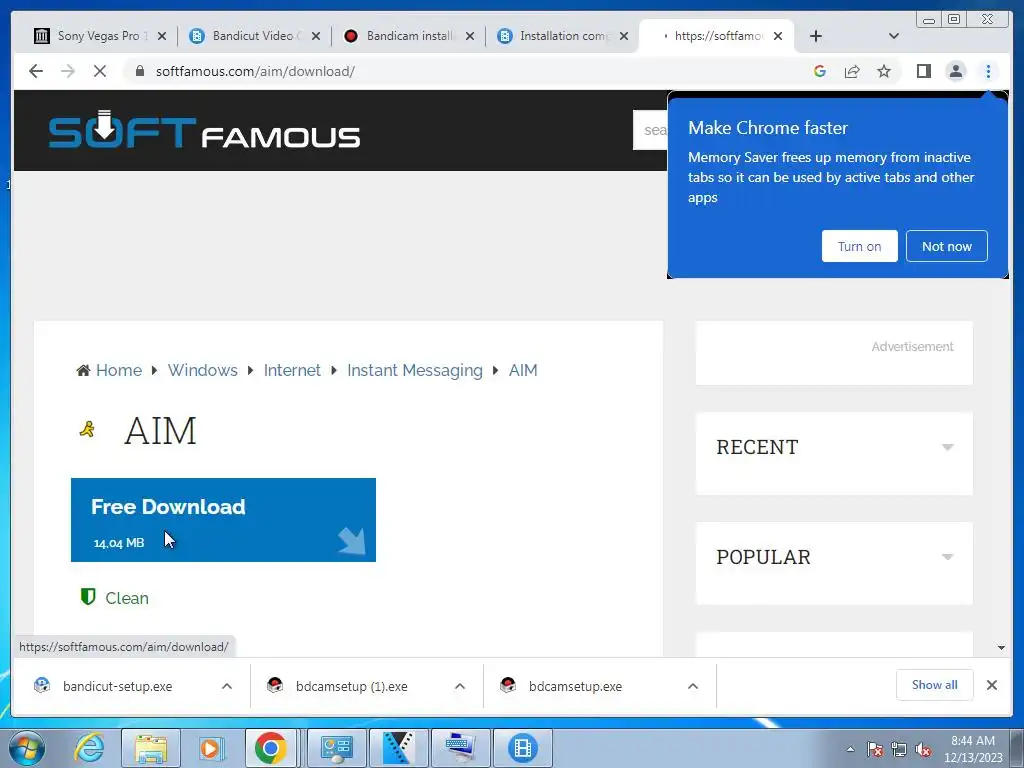
Task: Open the Instant Messaging breadcrumb link
Action: [415, 370]
